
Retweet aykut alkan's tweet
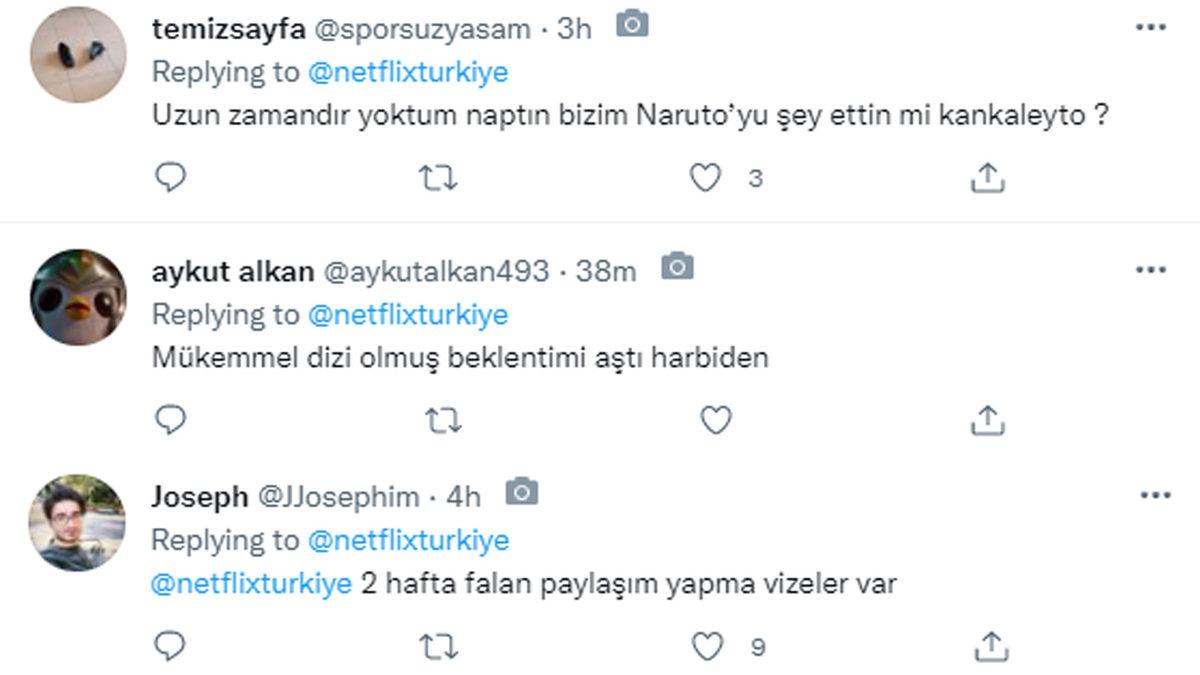(437, 421)
